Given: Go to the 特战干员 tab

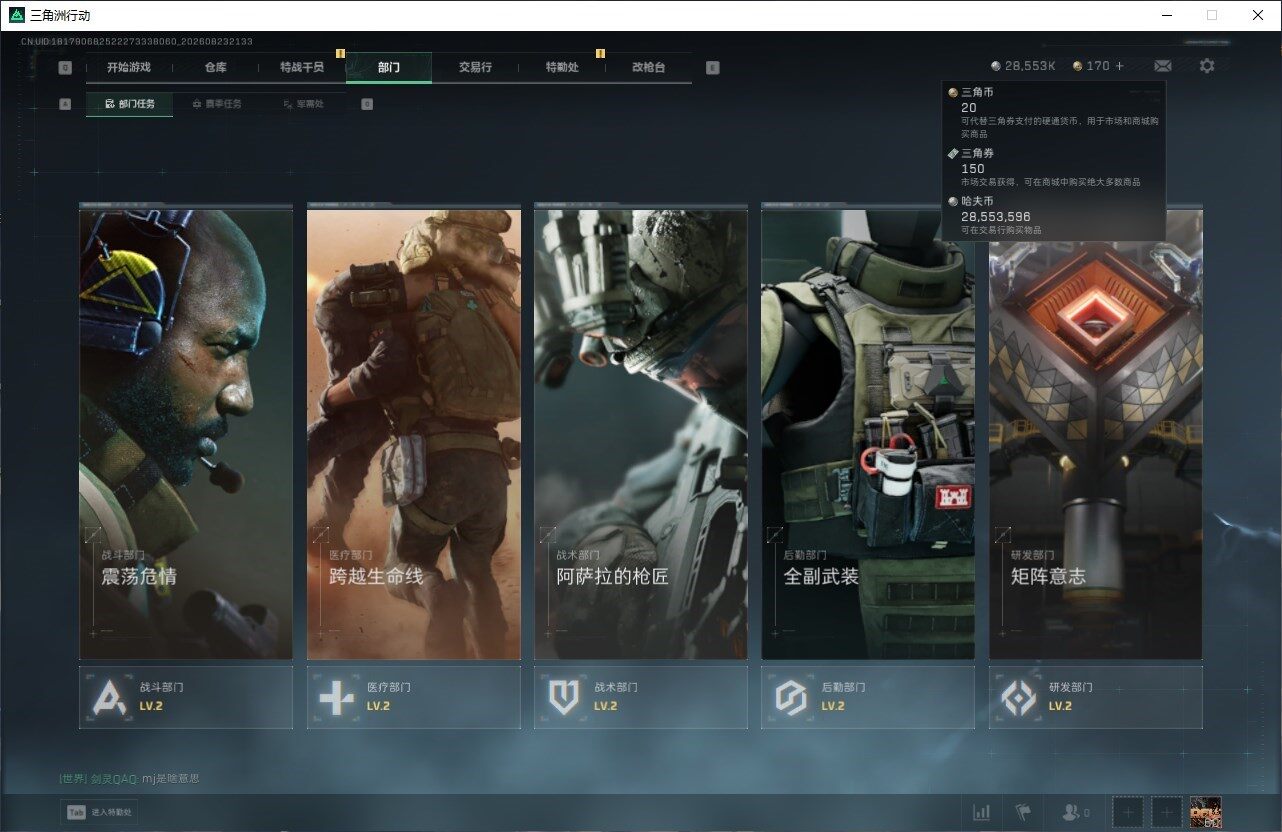Looking at the screenshot, I should (302, 67).
